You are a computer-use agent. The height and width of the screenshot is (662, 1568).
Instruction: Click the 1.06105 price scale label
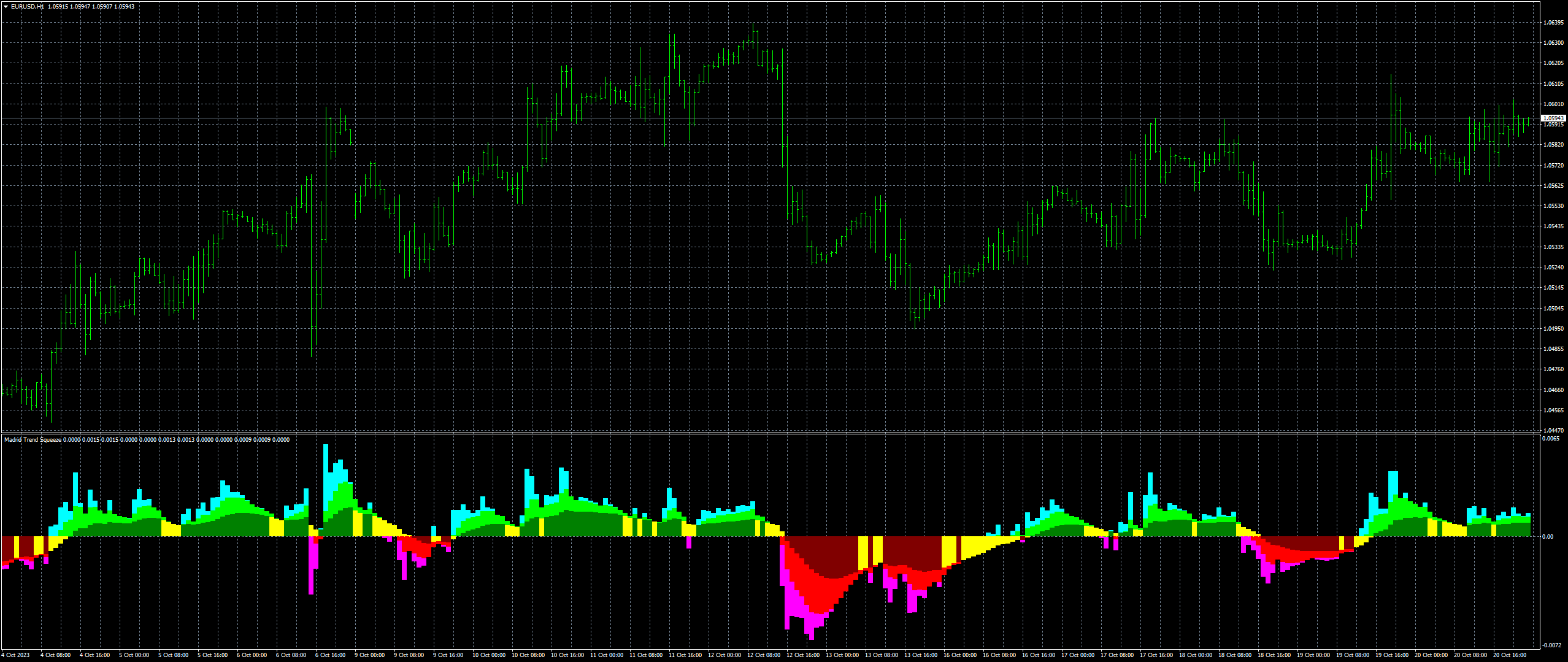click(x=1553, y=84)
